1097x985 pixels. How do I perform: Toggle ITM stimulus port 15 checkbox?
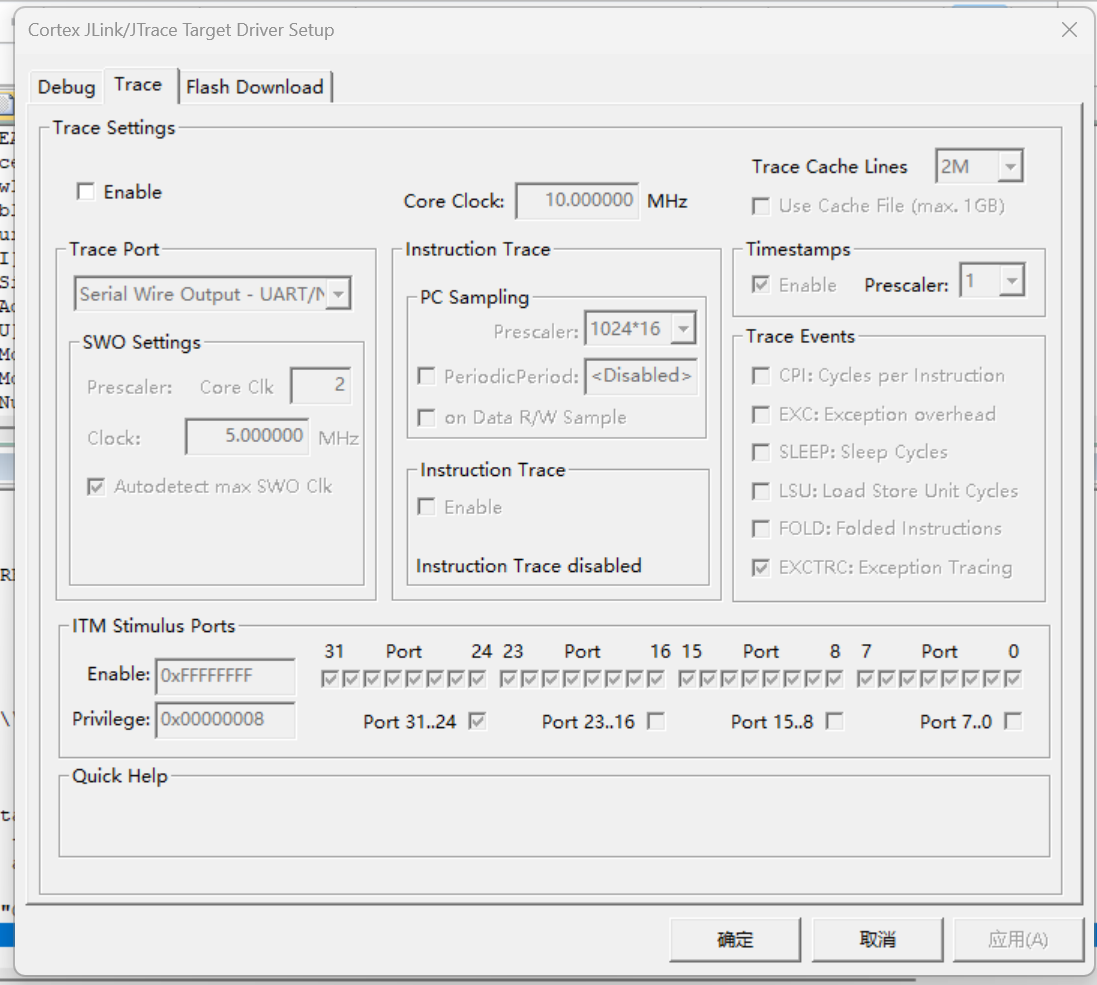[687, 679]
